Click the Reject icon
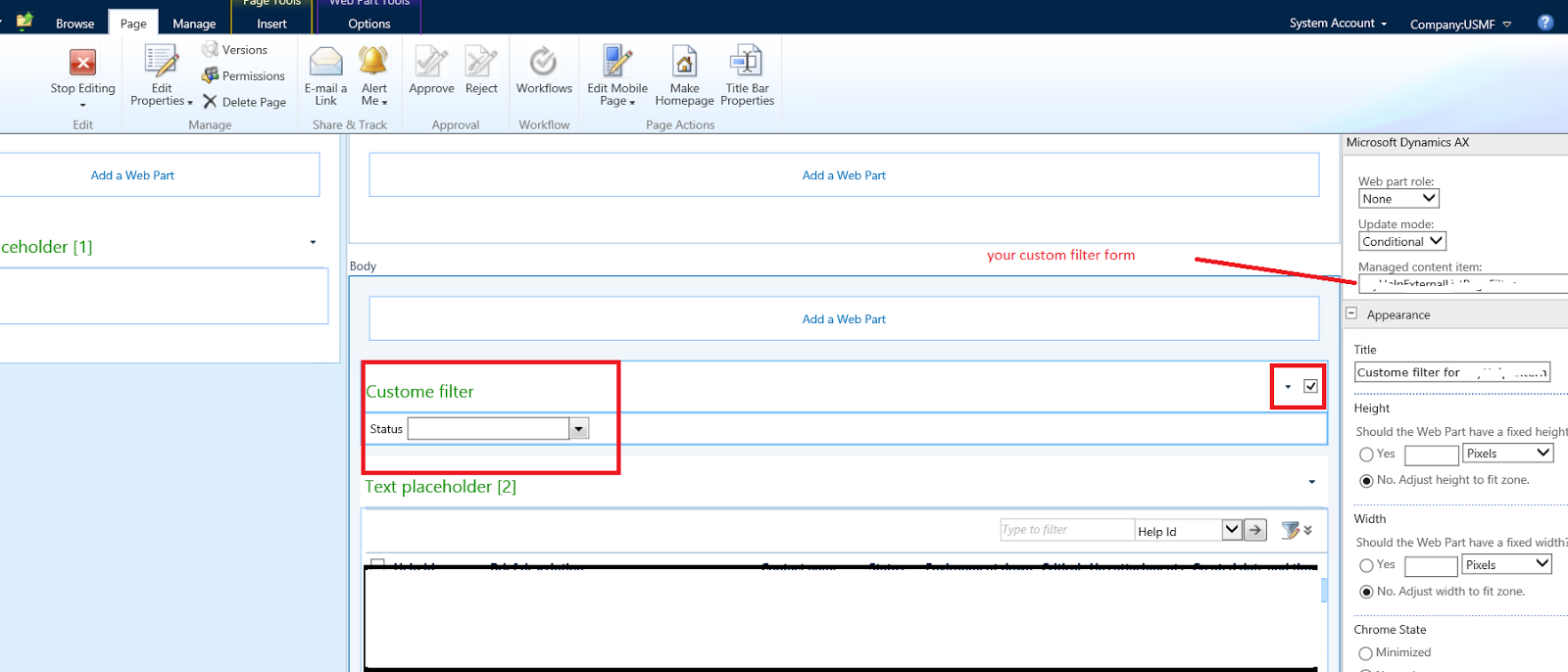The image size is (1568, 672). pyautogui.click(x=481, y=63)
